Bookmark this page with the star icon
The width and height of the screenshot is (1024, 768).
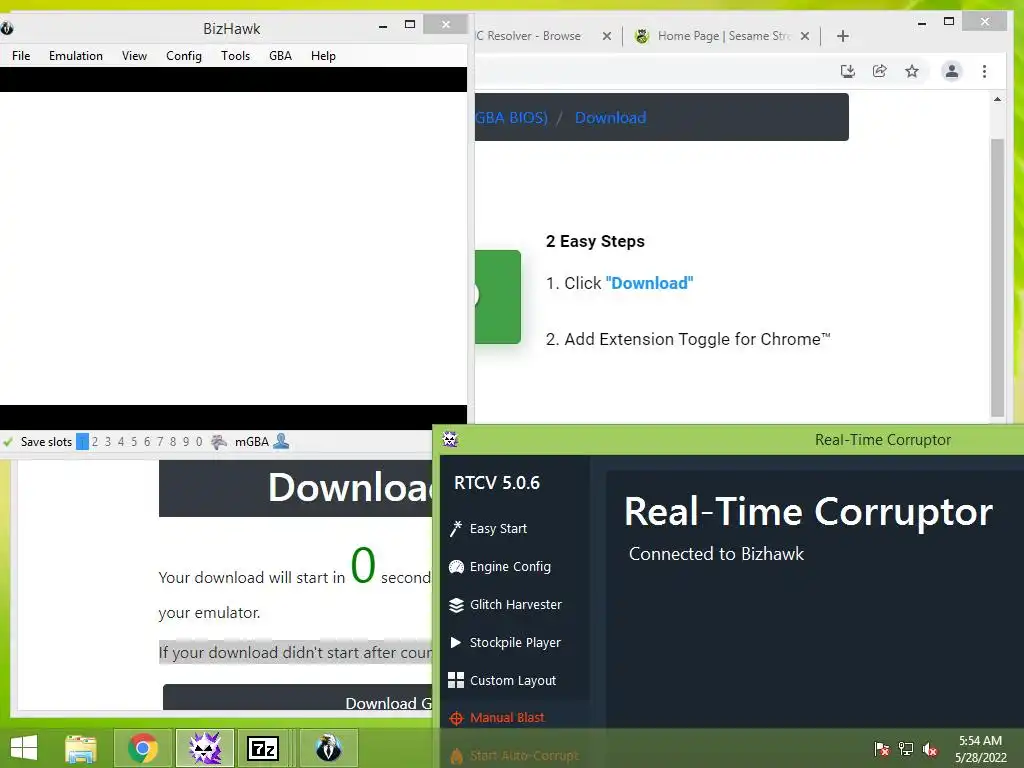click(912, 71)
